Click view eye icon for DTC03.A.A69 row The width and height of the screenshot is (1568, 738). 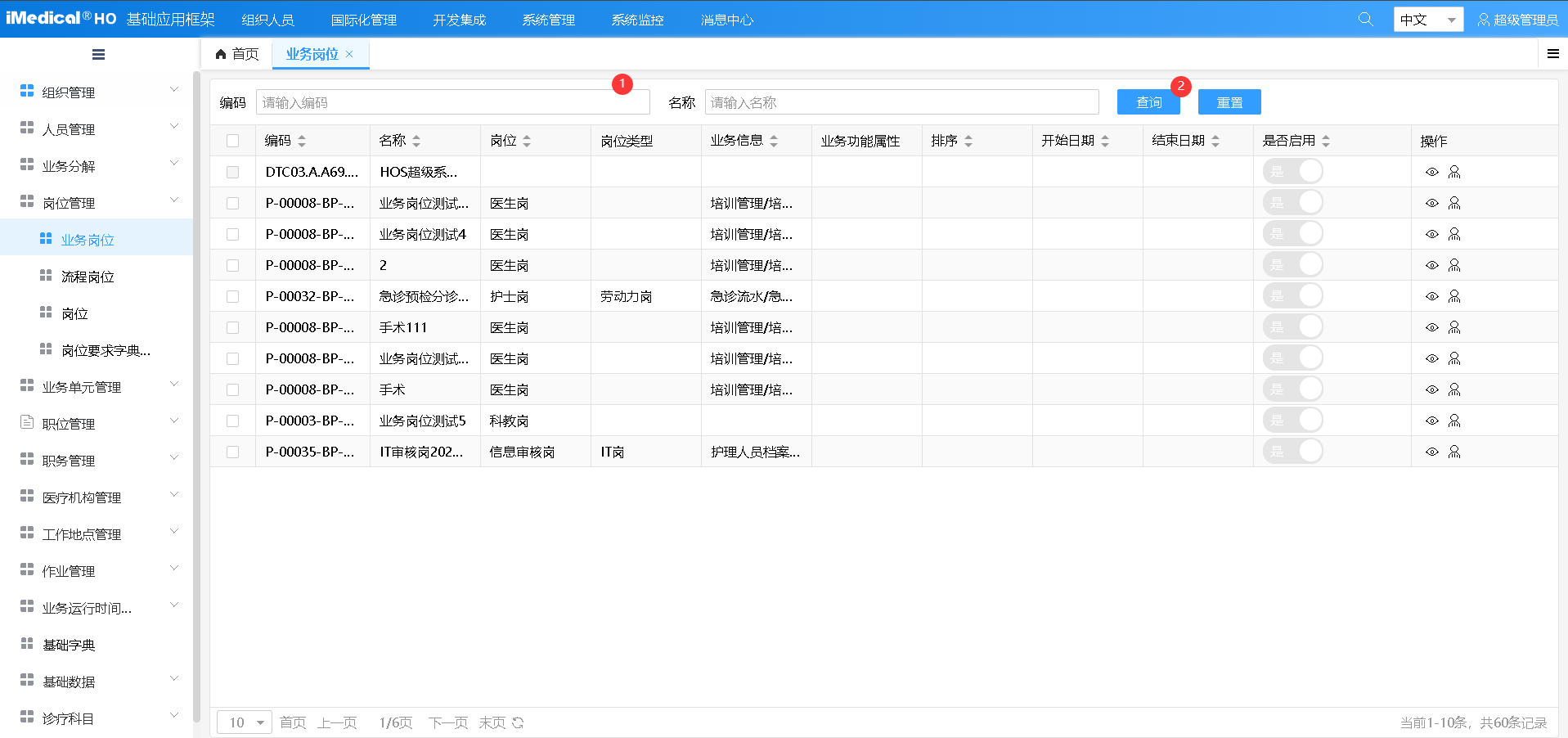click(x=1431, y=172)
